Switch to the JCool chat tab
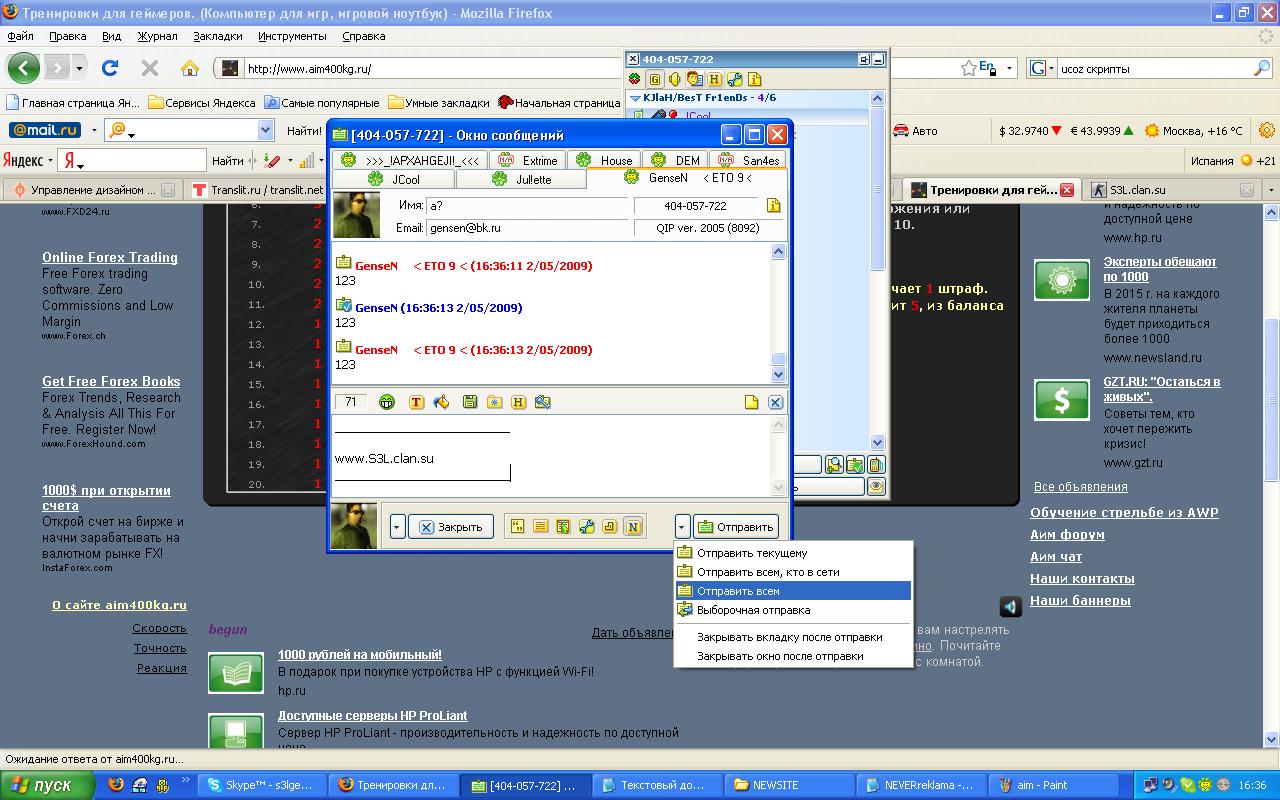 393,179
